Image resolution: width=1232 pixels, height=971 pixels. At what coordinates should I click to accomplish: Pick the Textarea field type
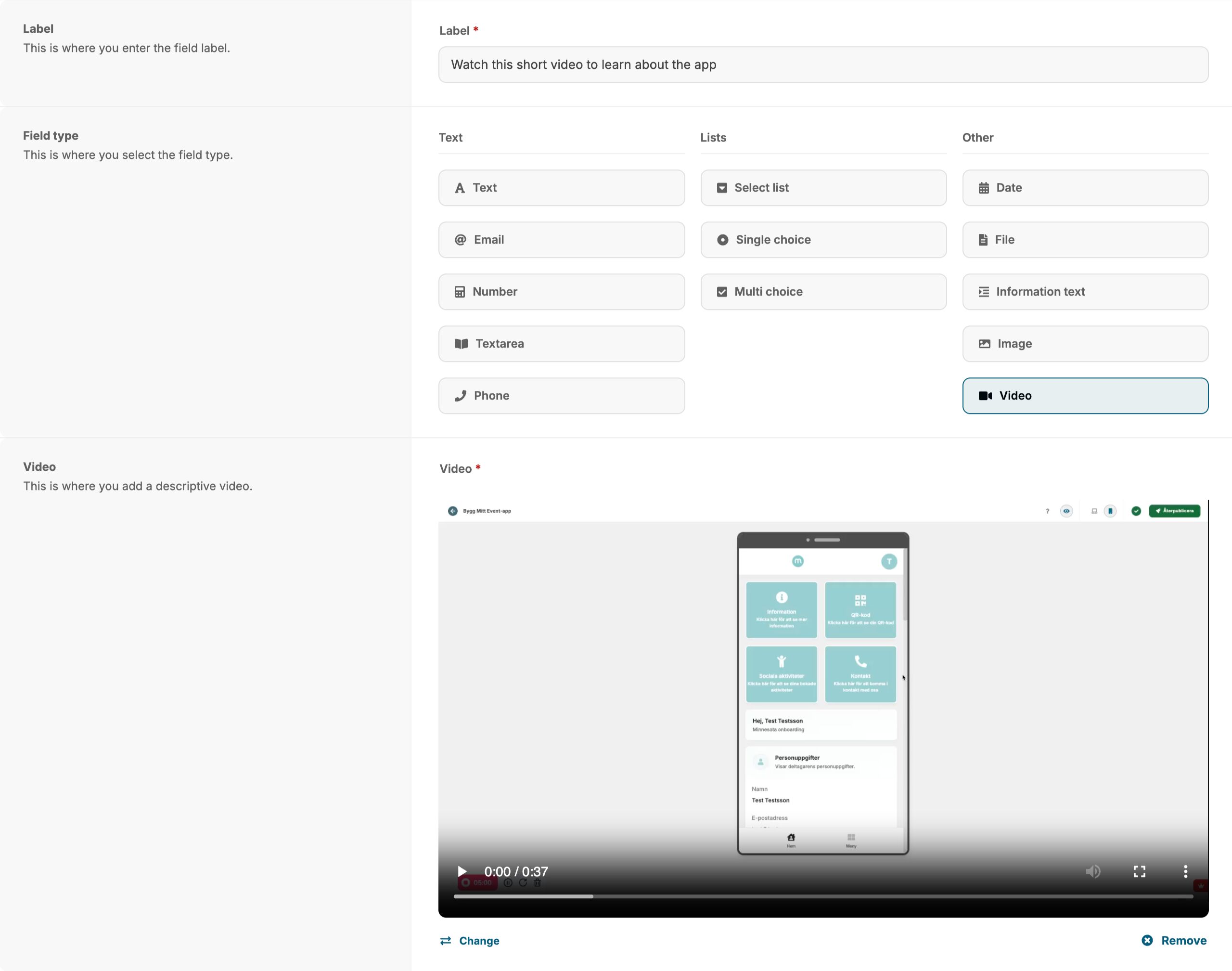click(561, 343)
